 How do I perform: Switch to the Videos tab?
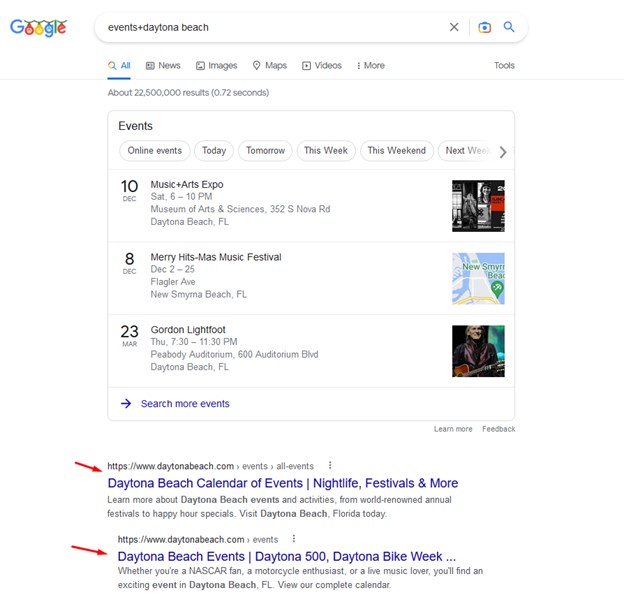(322, 66)
